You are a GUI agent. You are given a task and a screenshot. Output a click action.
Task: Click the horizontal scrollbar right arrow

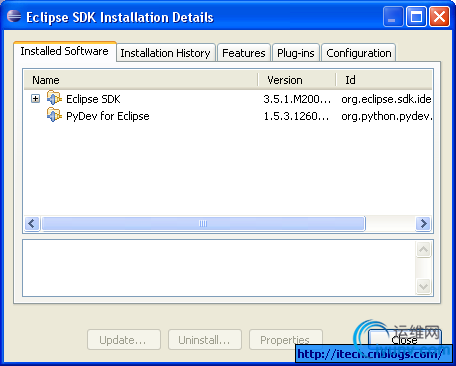(424, 223)
